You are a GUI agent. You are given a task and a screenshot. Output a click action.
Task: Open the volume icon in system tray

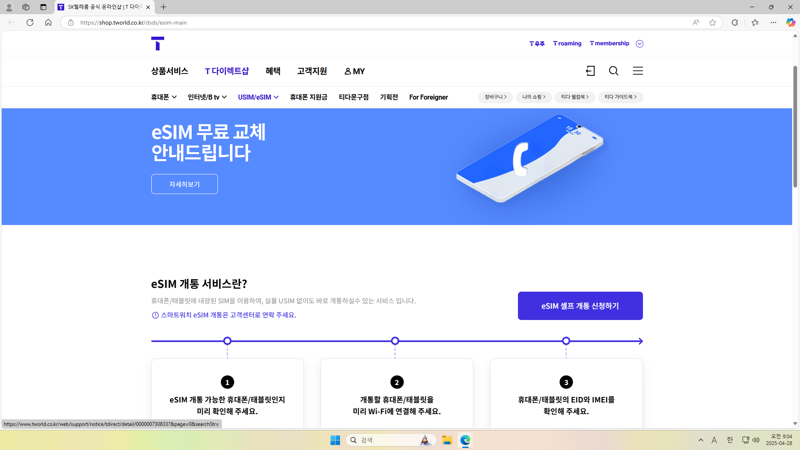pyautogui.click(x=756, y=440)
